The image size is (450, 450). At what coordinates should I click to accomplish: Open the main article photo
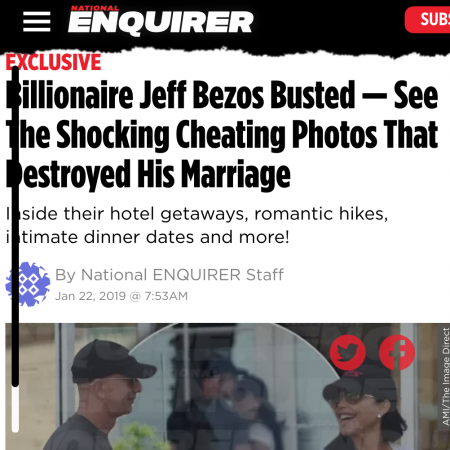tap(227, 386)
